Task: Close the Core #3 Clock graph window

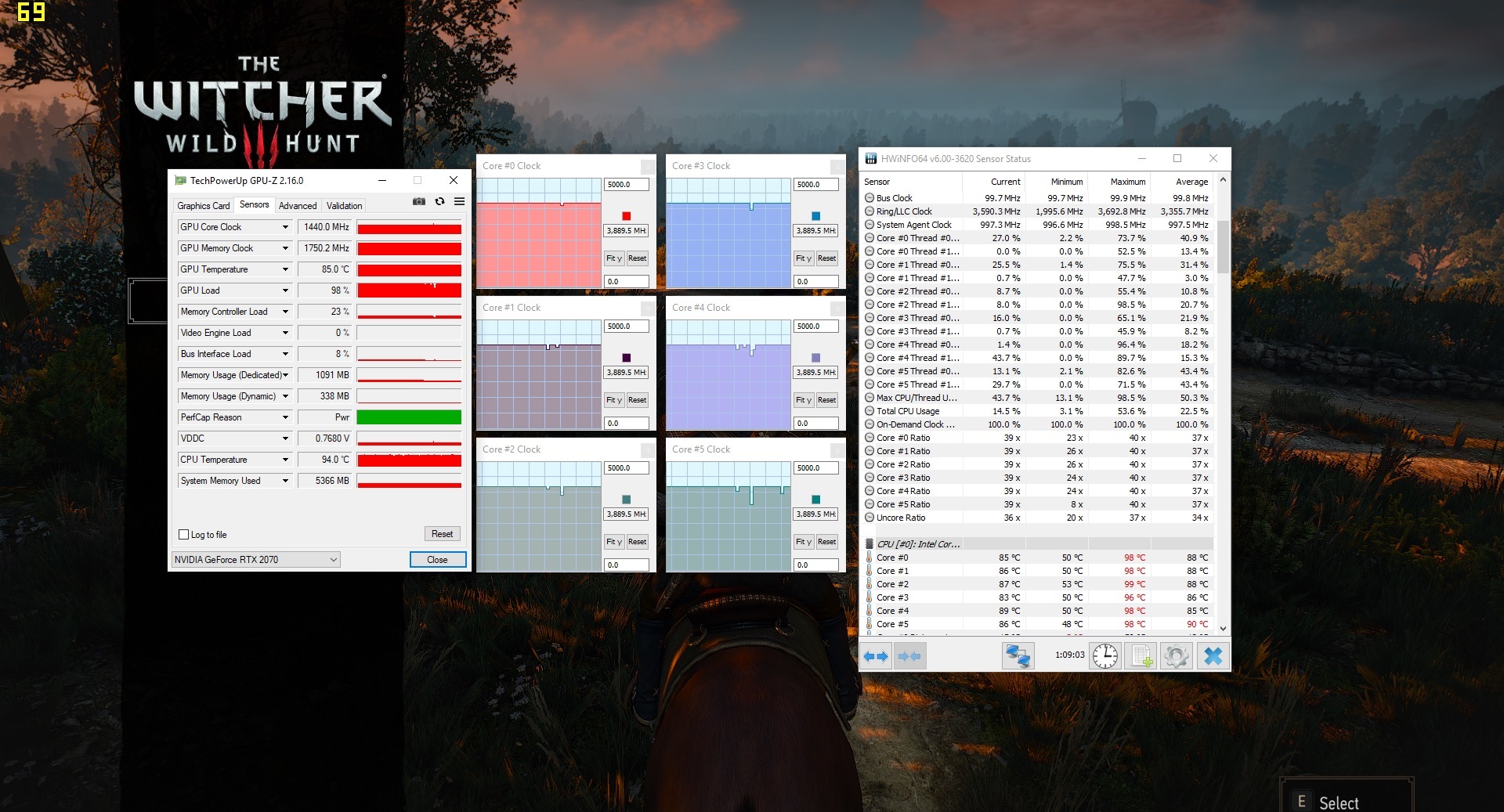Action: pos(837,166)
